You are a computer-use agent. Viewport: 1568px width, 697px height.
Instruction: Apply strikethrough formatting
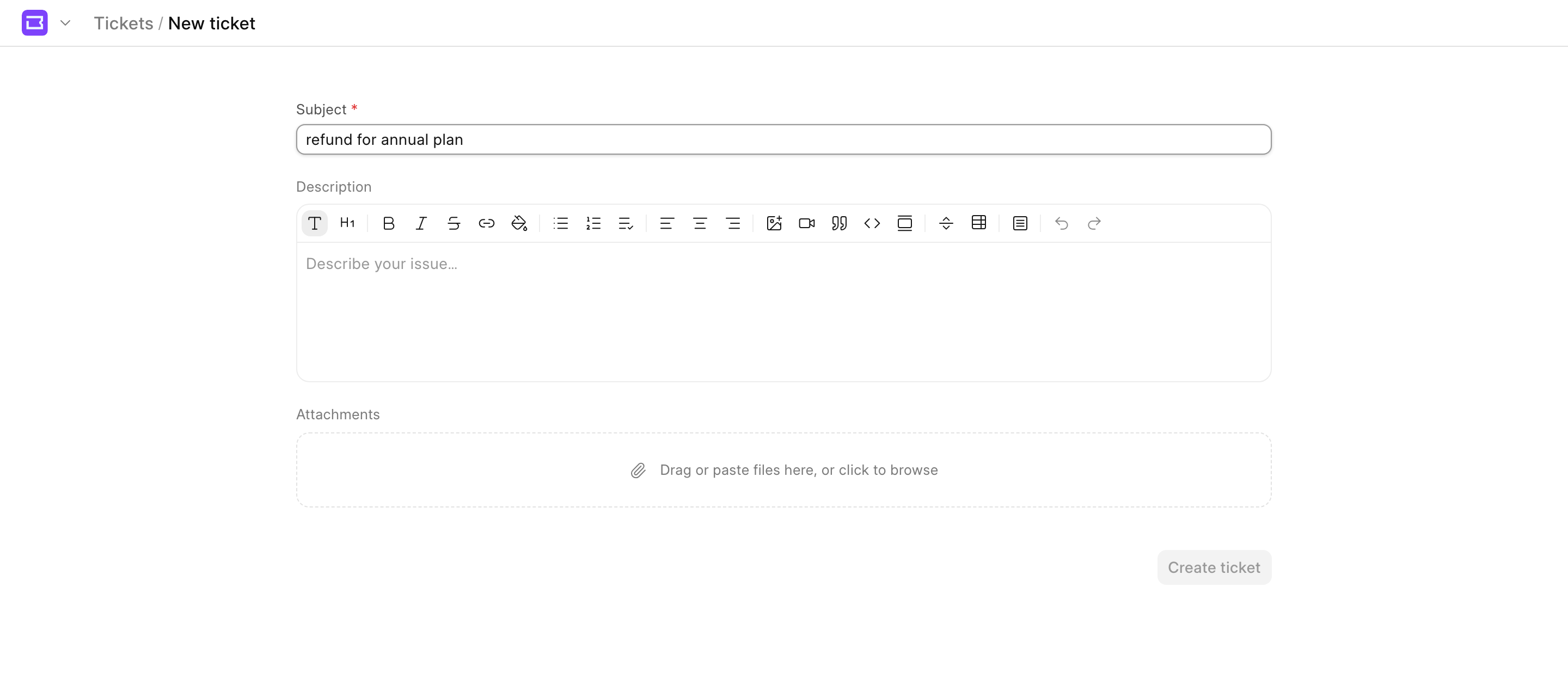click(x=454, y=223)
